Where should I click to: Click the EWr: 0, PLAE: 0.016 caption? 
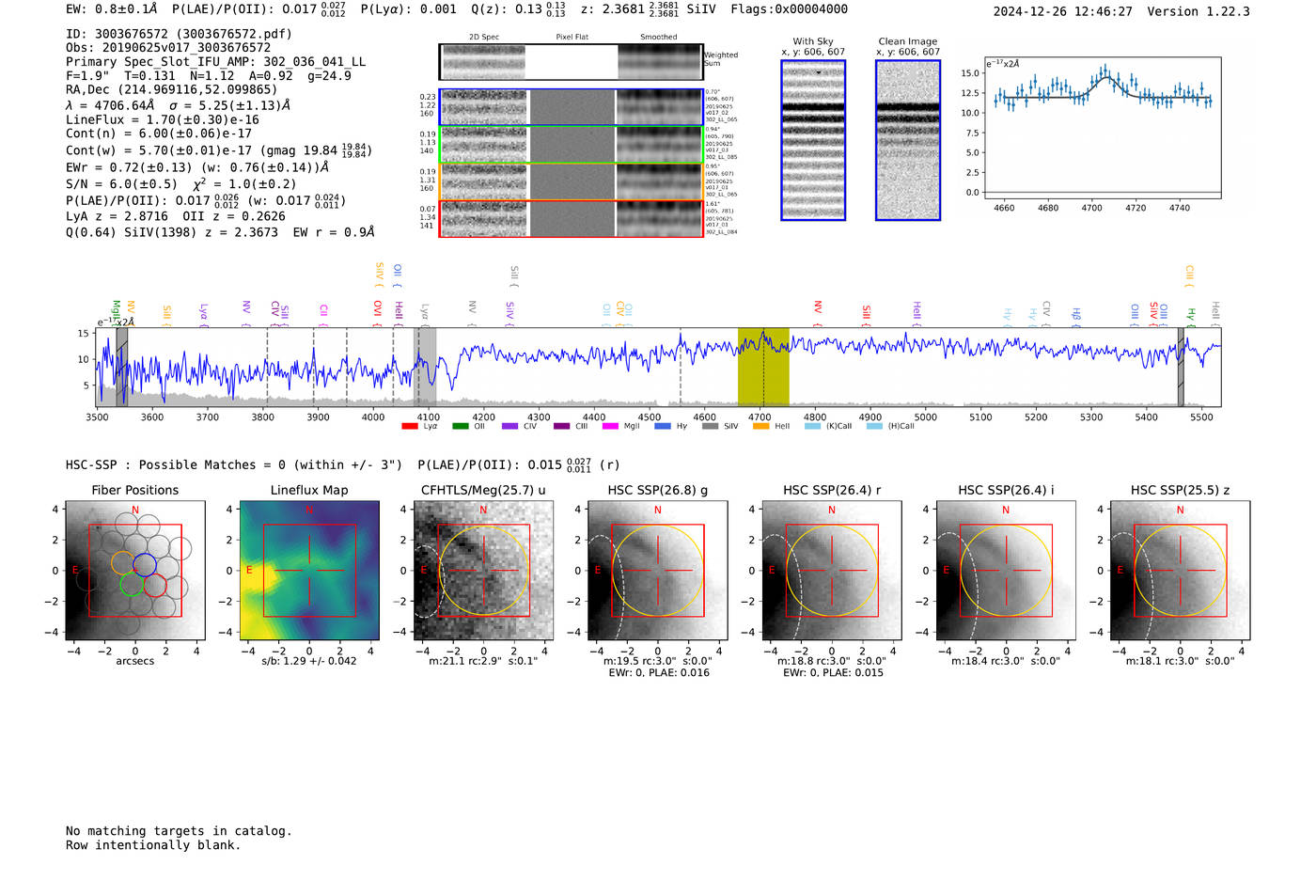tap(659, 673)
